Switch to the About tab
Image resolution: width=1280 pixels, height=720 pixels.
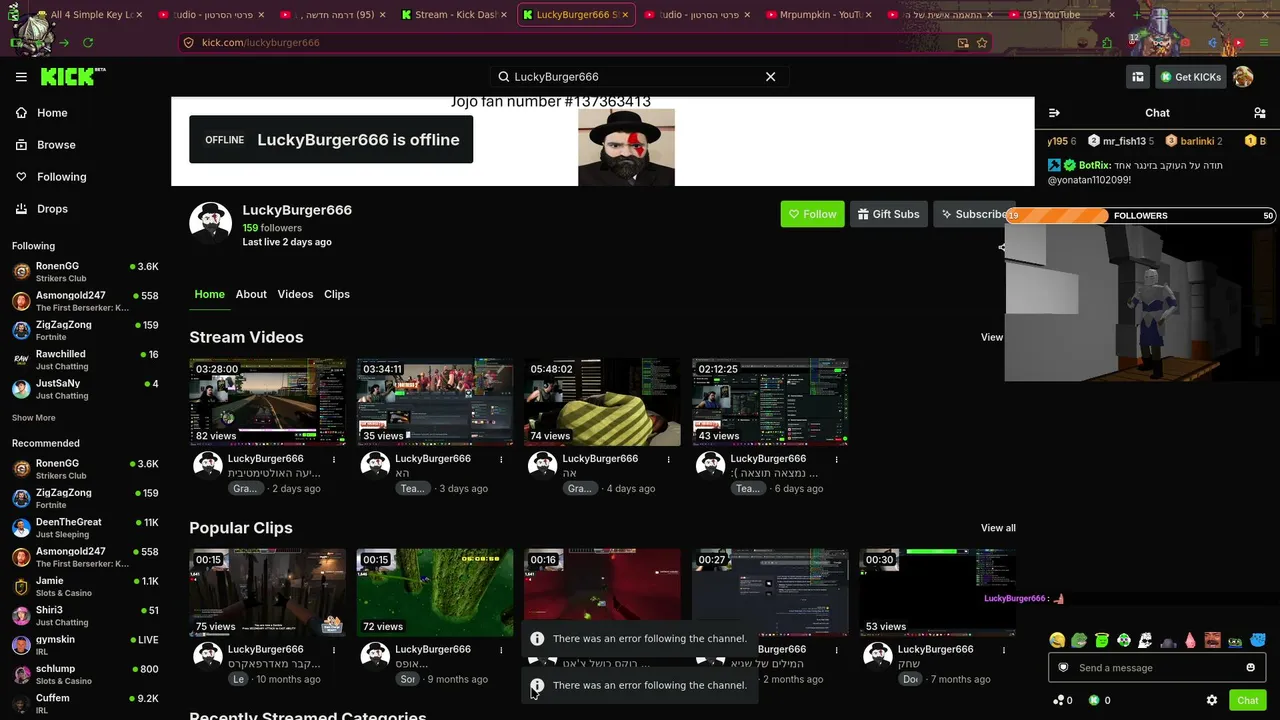[x=251, y=294]
